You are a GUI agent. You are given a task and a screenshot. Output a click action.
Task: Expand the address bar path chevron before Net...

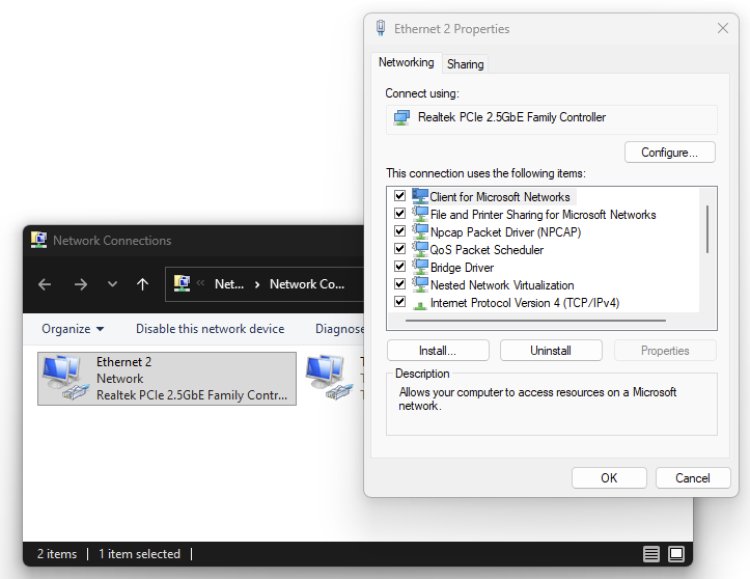(x=200, y=284)
